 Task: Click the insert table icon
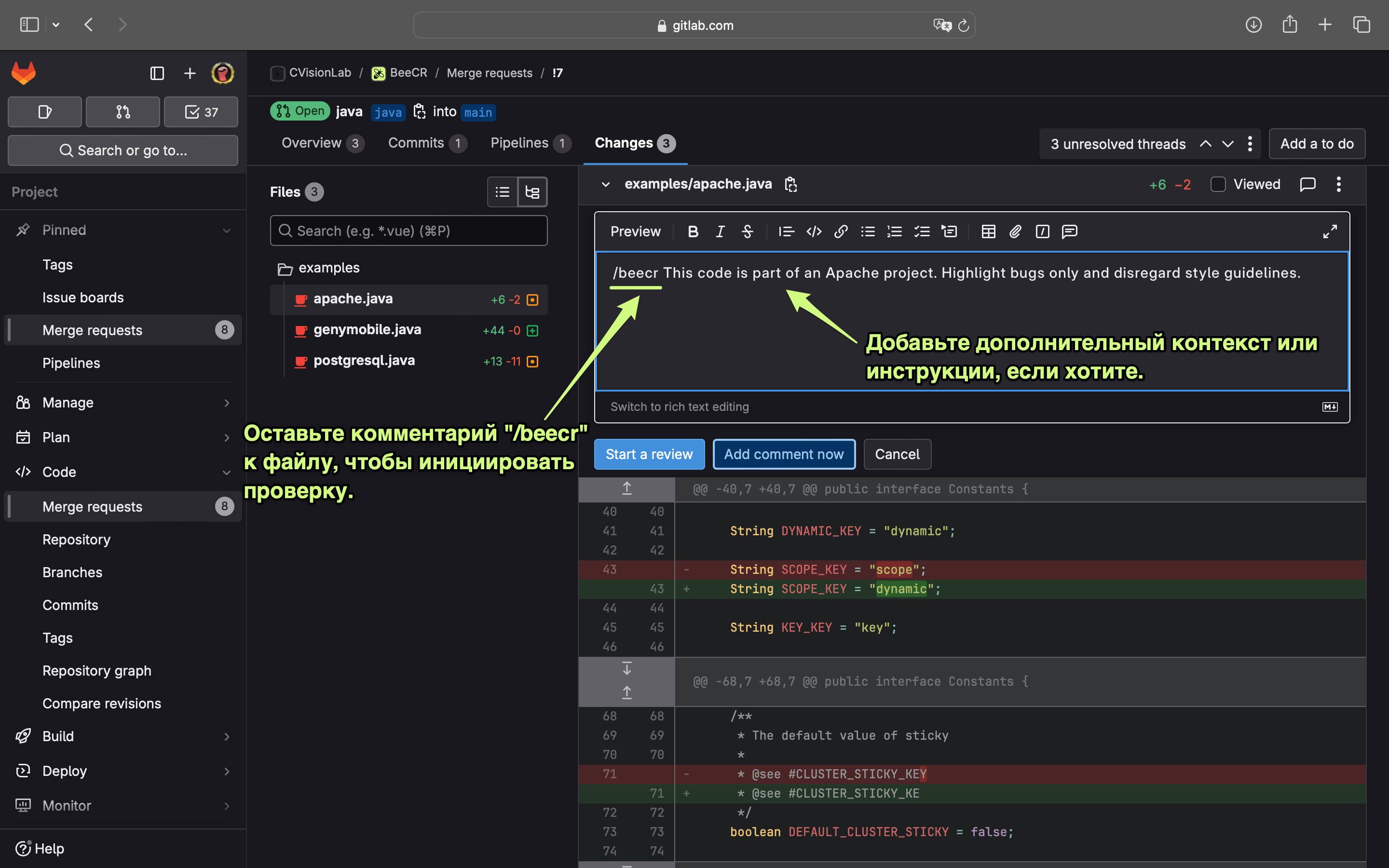[988, 231]
